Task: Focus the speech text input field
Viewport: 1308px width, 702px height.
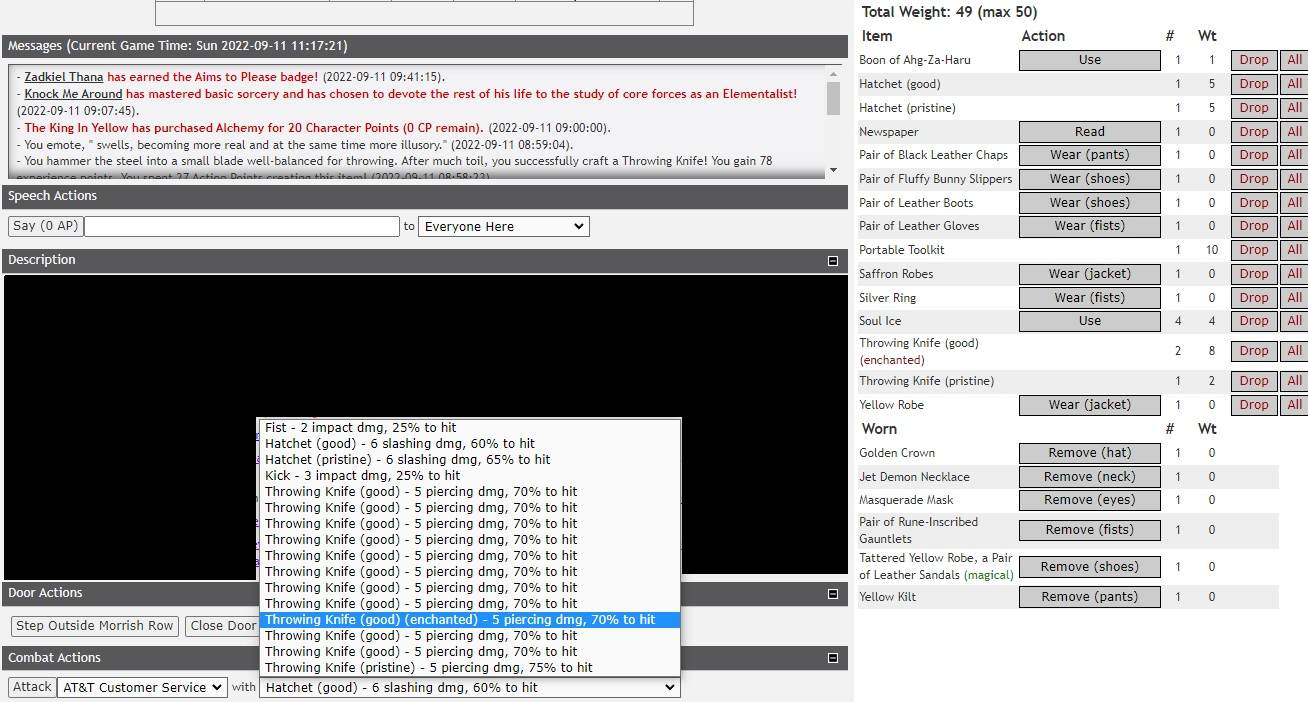Action: (x=242, y=227)
